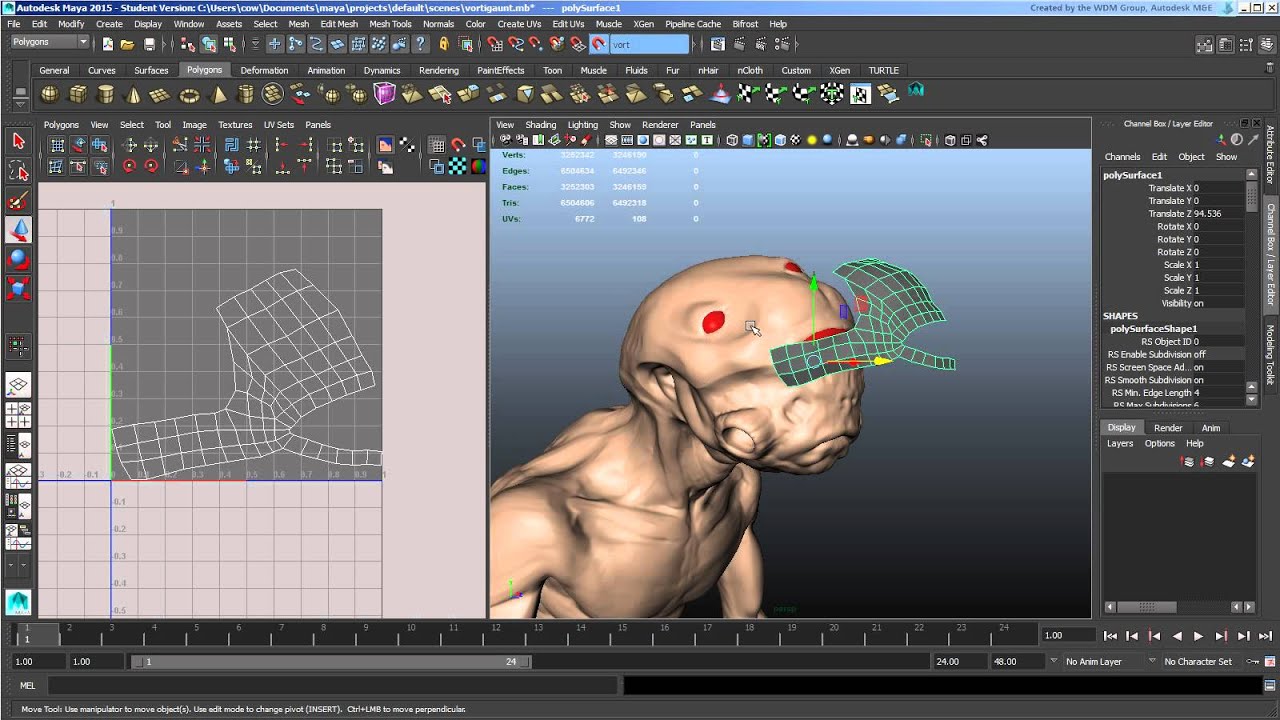Switch to Render layer tab
Viewport: 1280px width, 720px height.
click(1168, 428)
